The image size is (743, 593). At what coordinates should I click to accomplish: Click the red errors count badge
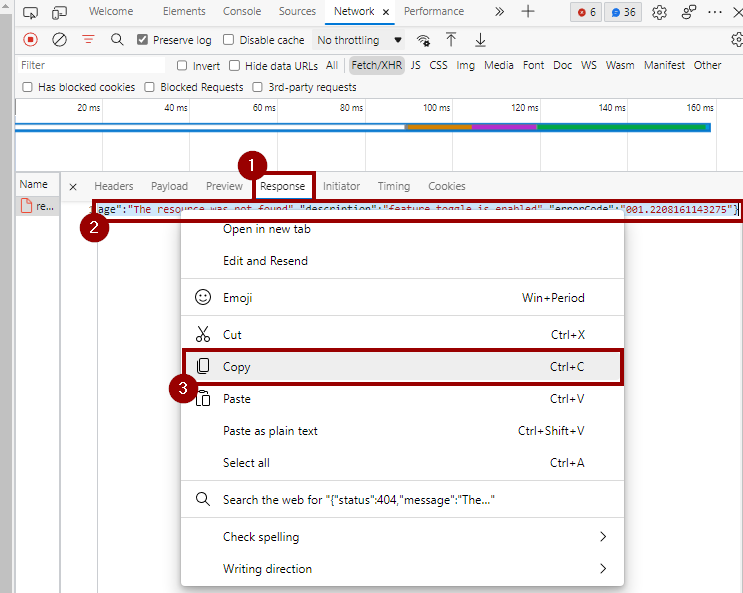pos(585,12)
